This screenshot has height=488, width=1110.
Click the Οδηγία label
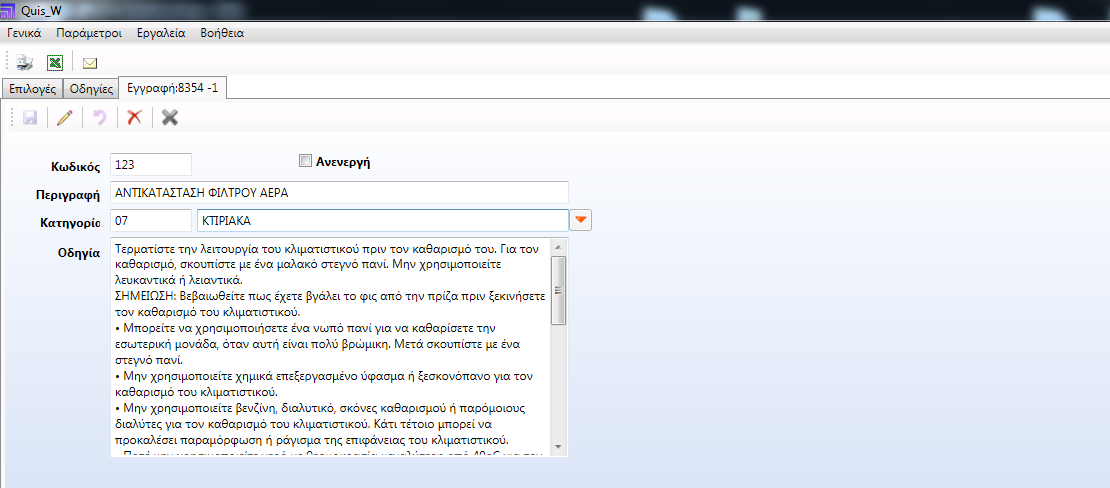pos(78,253)
